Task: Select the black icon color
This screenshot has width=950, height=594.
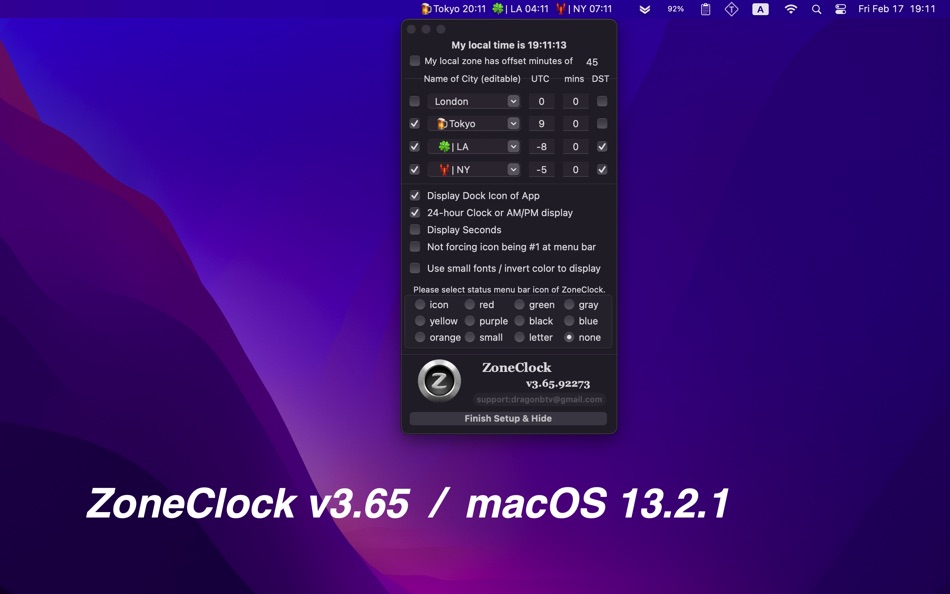Action: click(x=519, y=321)
